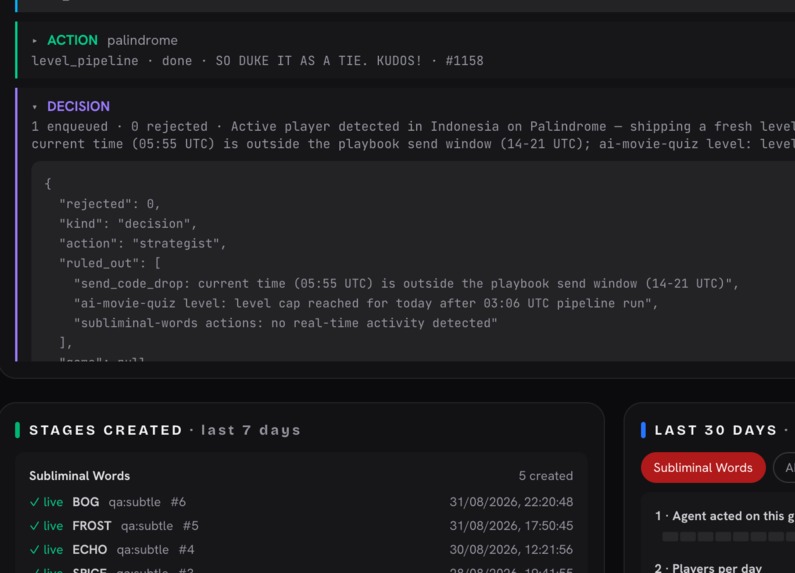The width and height of the screenshot is (795, 573).
Task: Open the ECHO stage row
Action: pyautogui.click(x=301, y=550)
